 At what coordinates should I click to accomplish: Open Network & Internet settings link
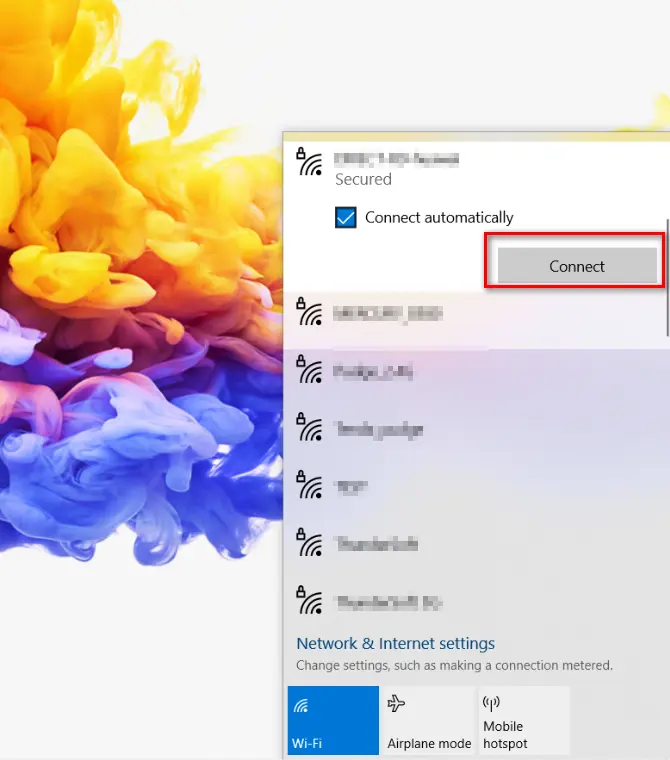[x=395, y=643]
